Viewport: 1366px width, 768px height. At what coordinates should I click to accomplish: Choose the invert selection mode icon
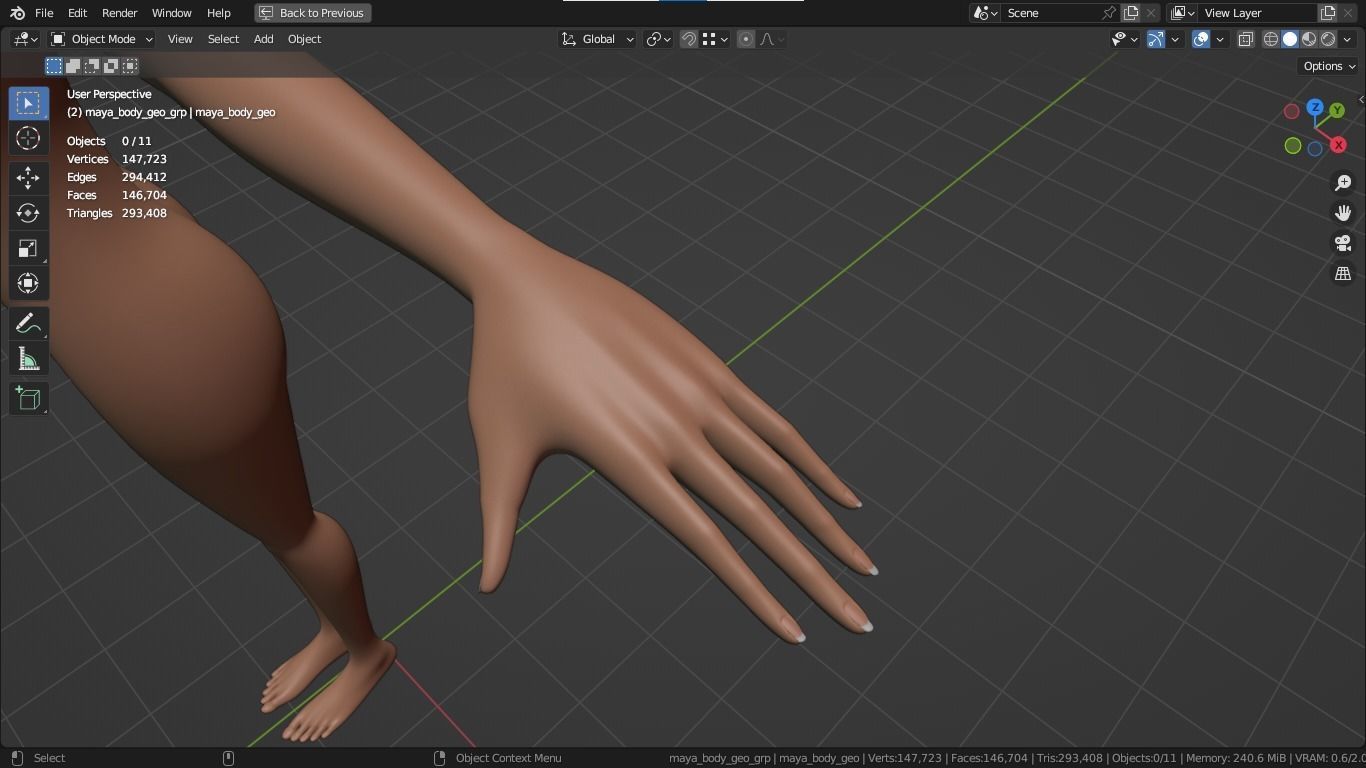point(111,66)
